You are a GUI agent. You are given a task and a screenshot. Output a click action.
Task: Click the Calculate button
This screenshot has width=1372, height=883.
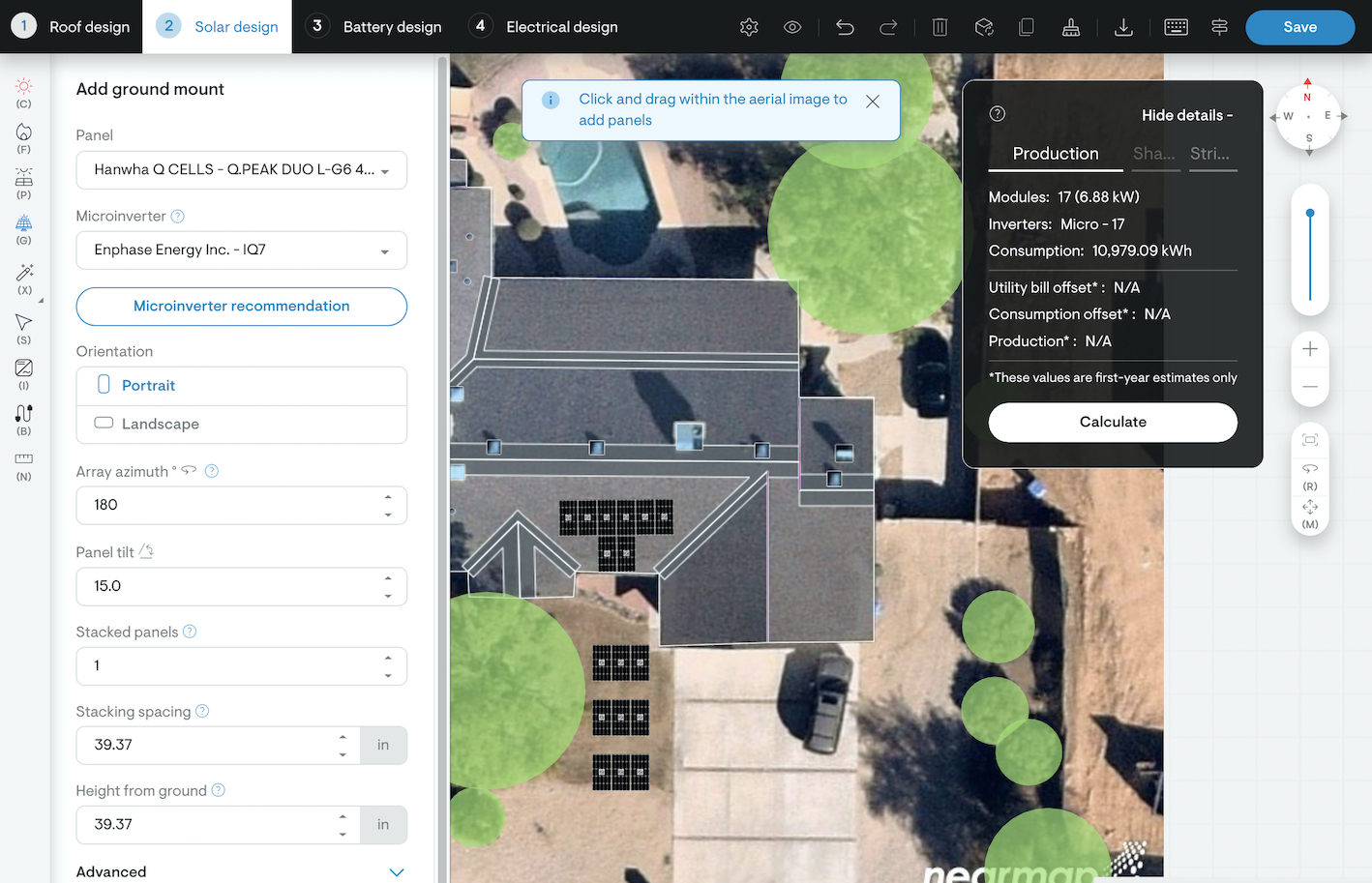click(1113, 422)
